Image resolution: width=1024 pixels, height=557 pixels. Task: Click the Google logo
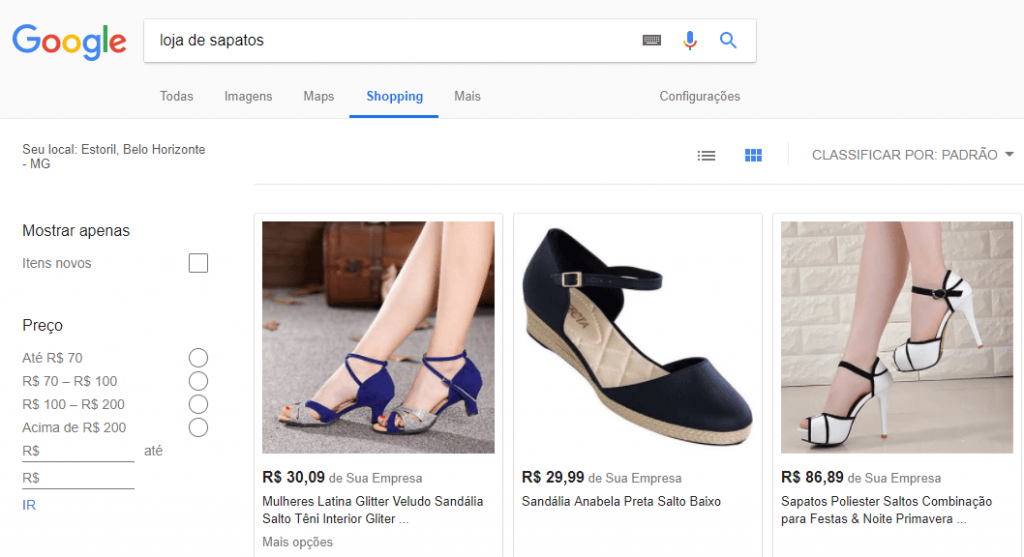pyautogui.click(x=69, y=41)
